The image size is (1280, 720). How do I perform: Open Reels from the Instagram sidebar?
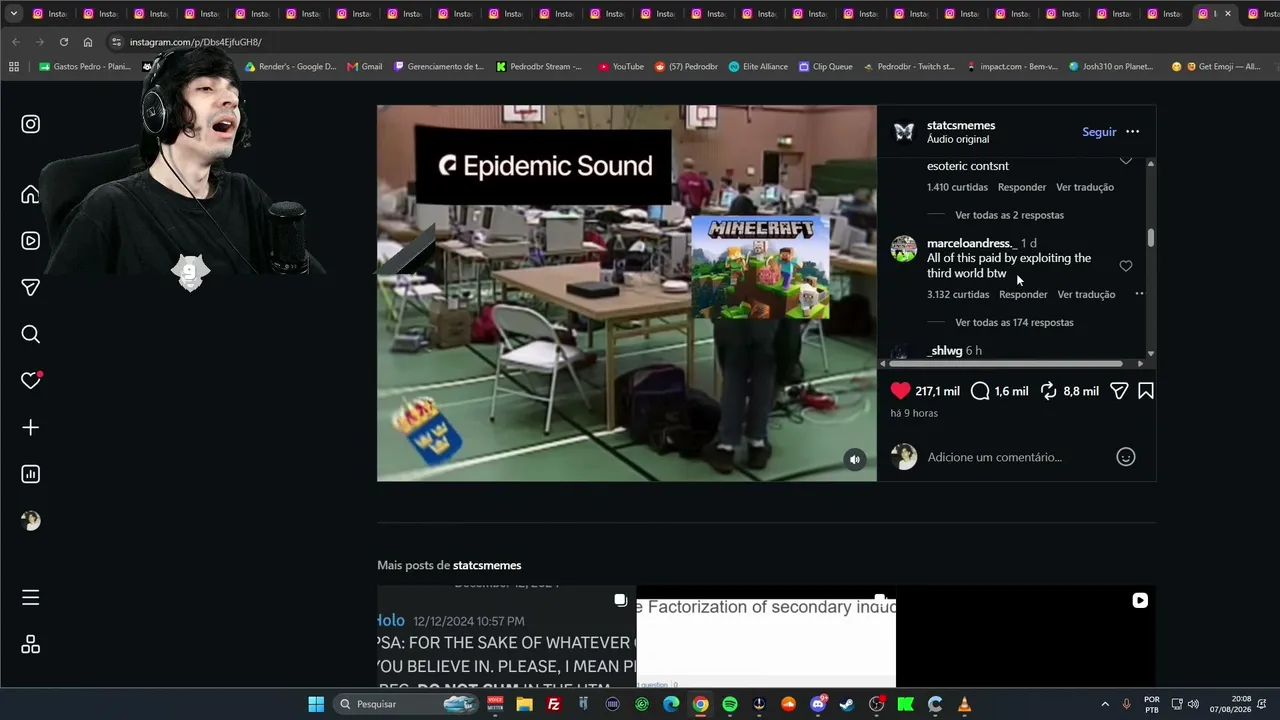31,241
